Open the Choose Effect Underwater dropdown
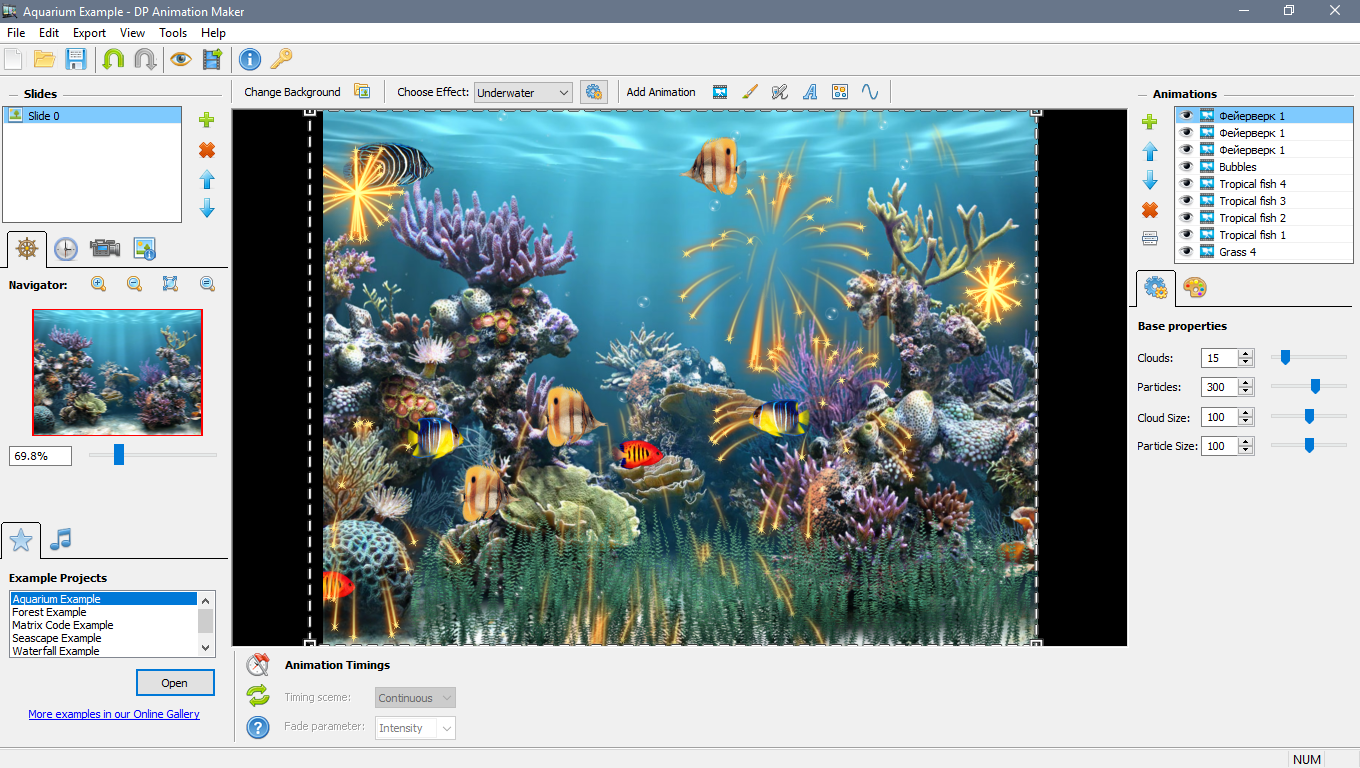The height and width of the screenshot is (768, 1360). pyautogui.click(x=523, y=93)
